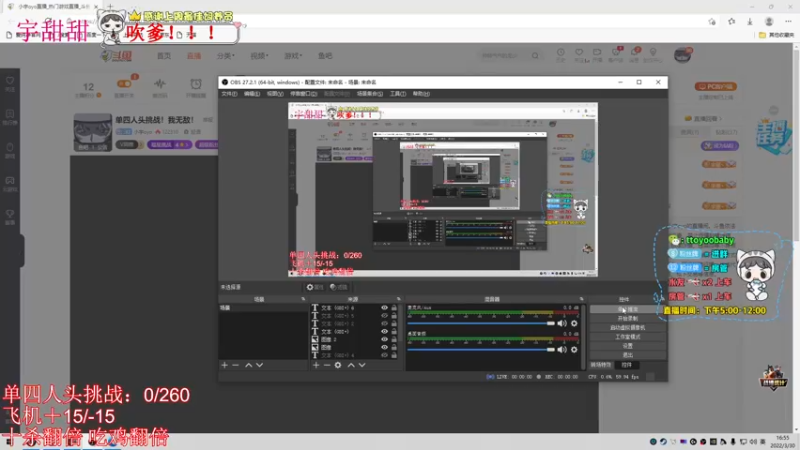Switch to 控件 tab in OBS
This screenshot has width=800, height=450.
click(x=627, y=365)
